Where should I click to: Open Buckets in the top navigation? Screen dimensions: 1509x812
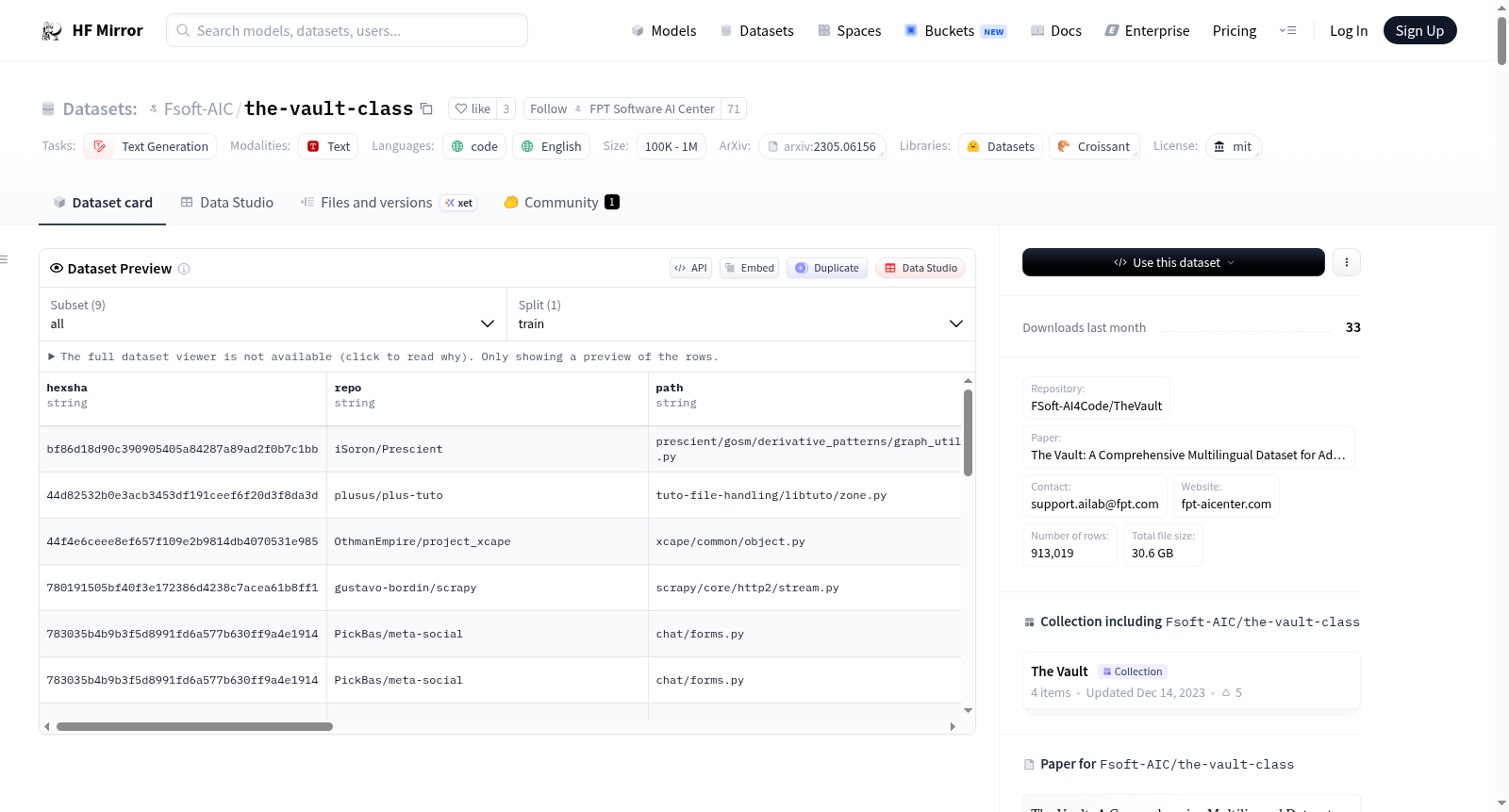[955, 31]
